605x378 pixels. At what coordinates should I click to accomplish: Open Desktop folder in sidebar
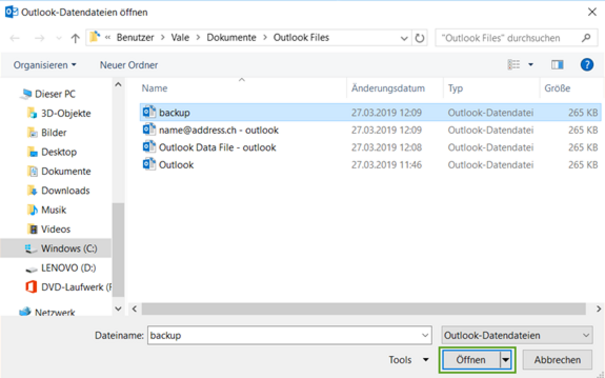pos(59,152)
